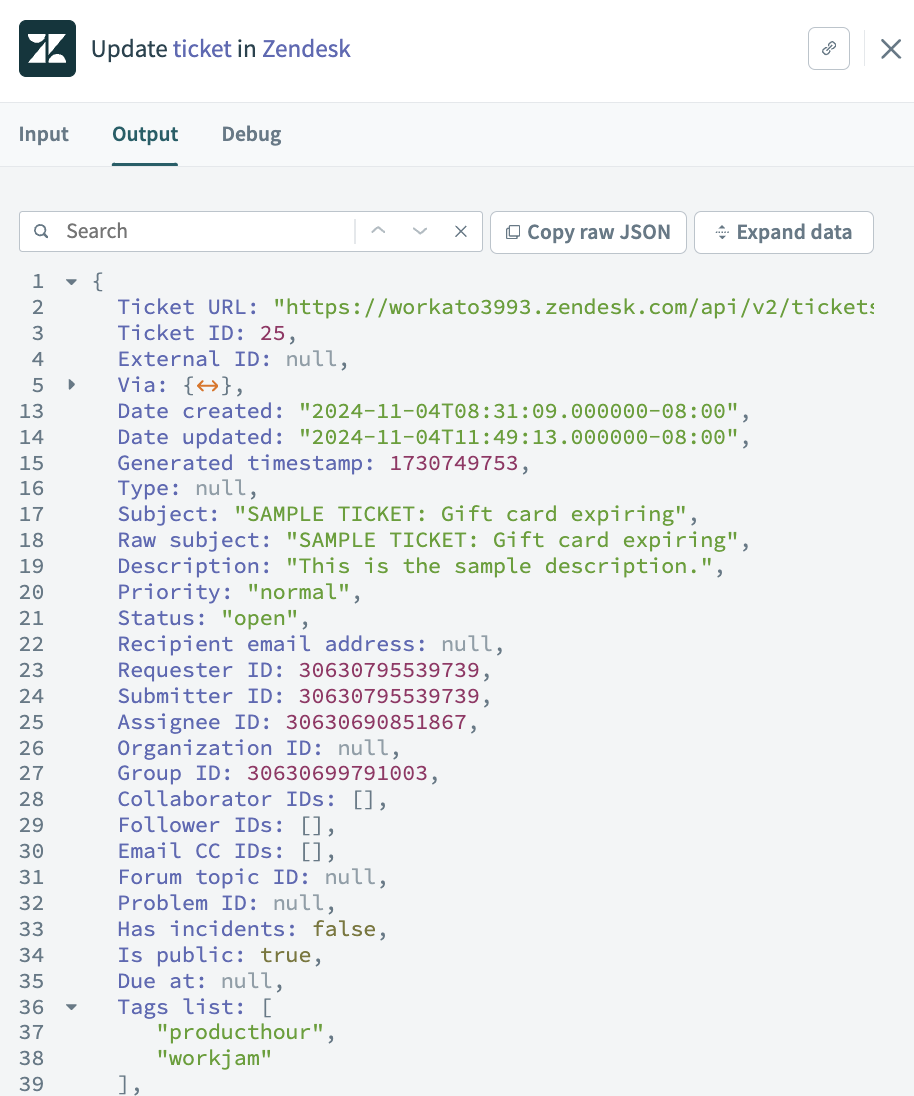Clear the search with the X icon
The height and width of the screenshot is (1096, 914).
(x=460, y=231)
